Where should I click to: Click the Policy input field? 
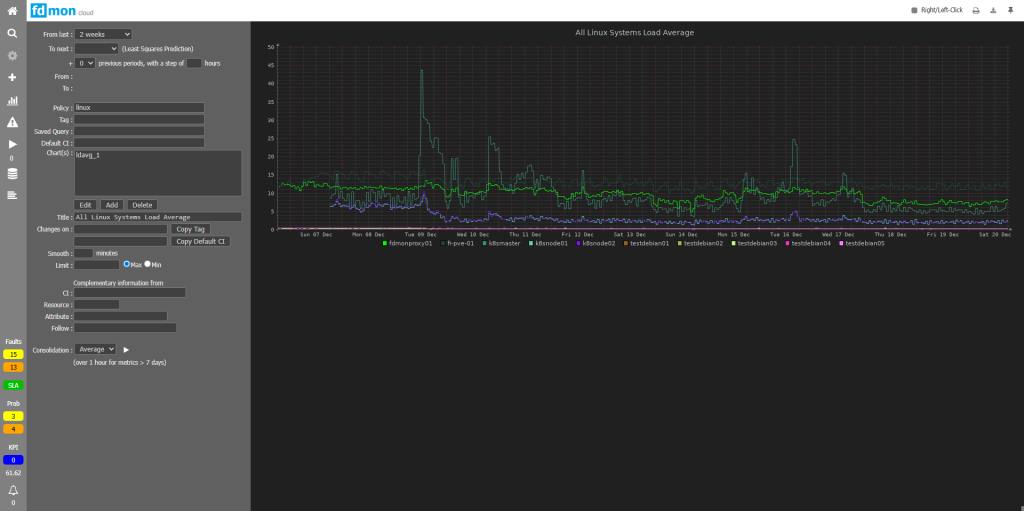point(139,107)
